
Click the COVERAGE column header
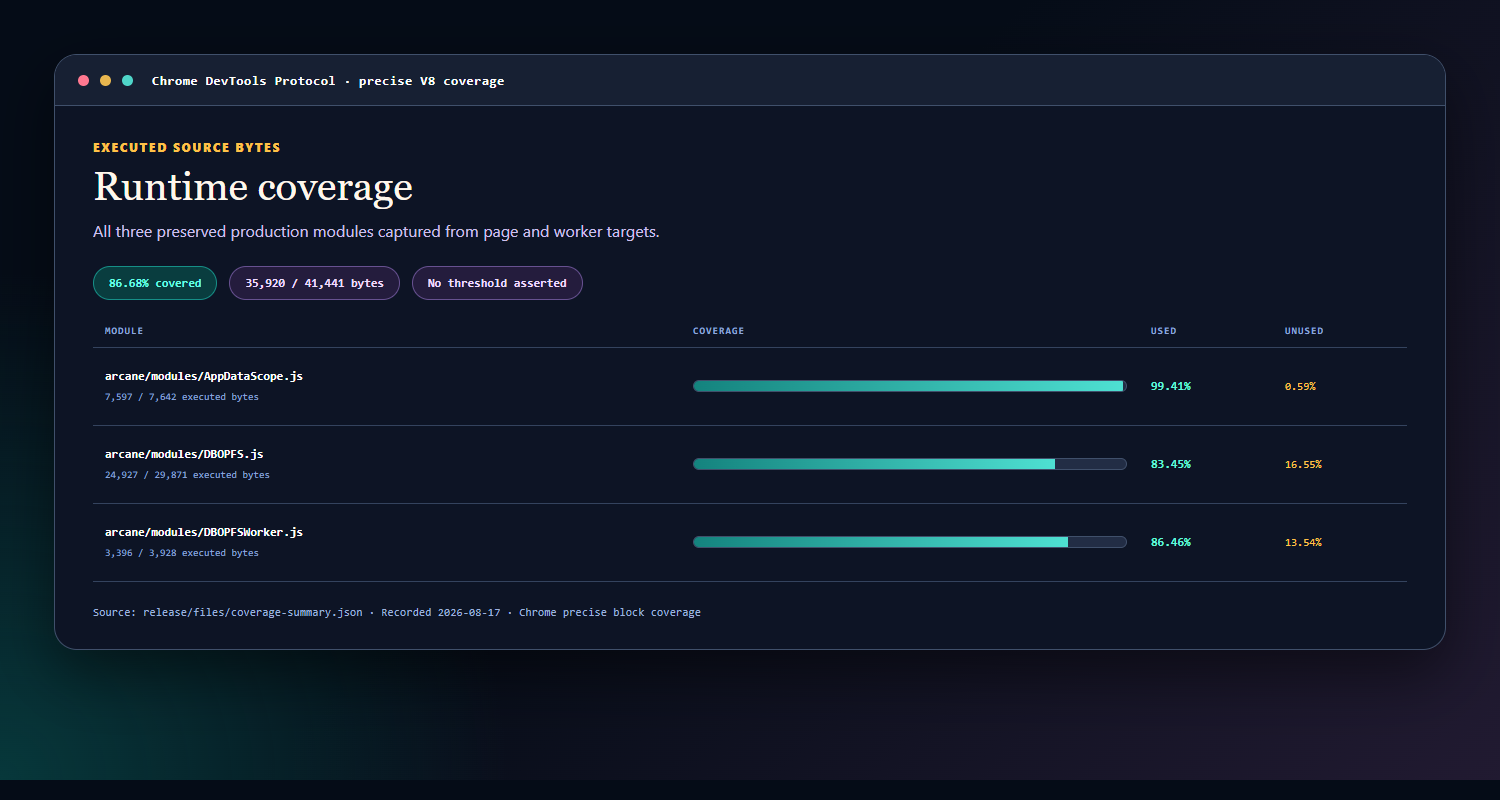(718, 331)
